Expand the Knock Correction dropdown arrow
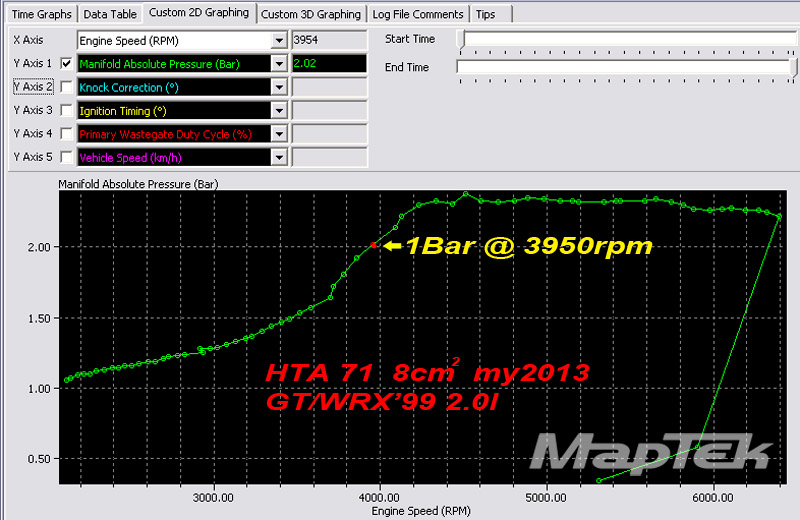Viewport: 800px width, 520px height. [x=279, y=88]
